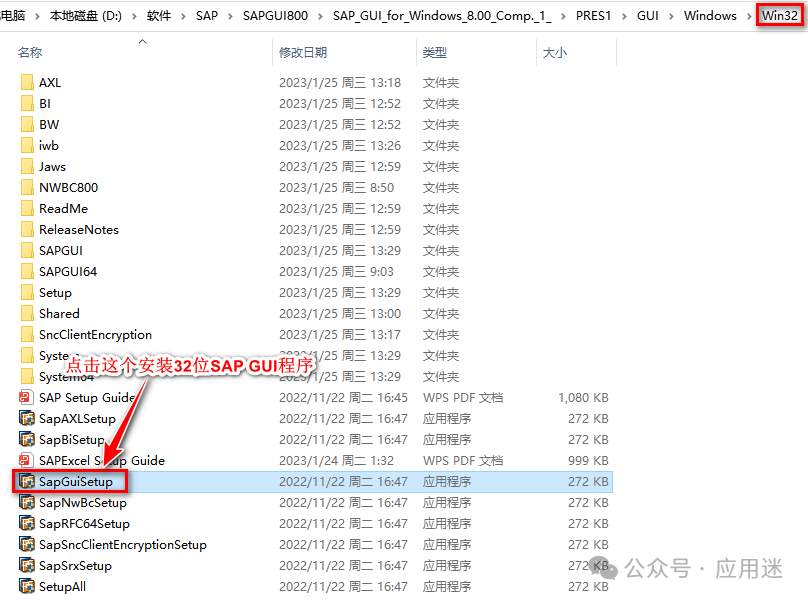808x600 pixels.
Task: Click the SapAXLSetup installer icon
Action: click(26, 419)
